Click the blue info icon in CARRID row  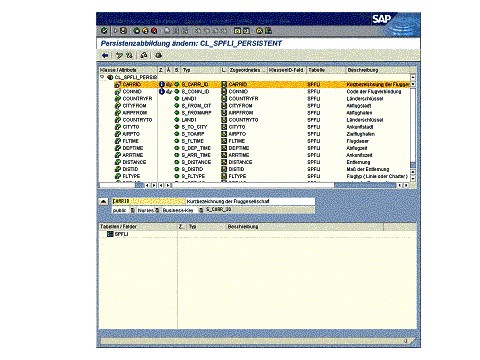click(x=162, y=84)
